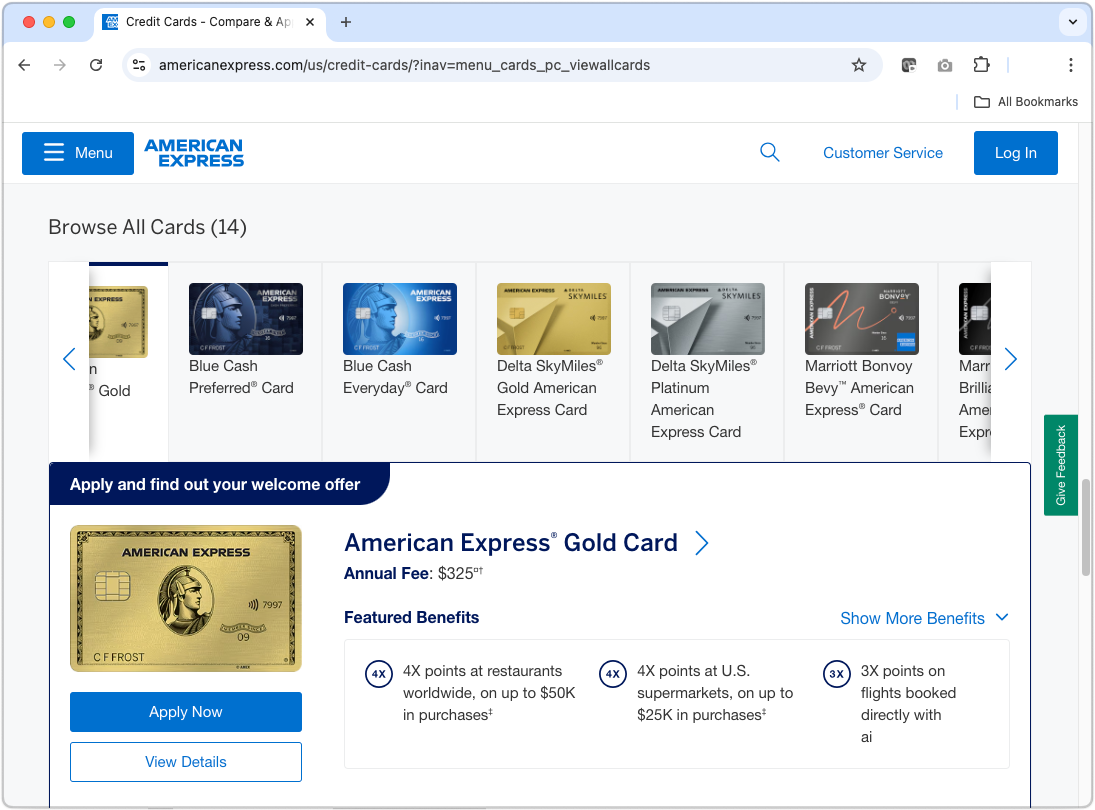Open the Customer Service link
This screenshot has width=1095, height=810.
[883, 153]
